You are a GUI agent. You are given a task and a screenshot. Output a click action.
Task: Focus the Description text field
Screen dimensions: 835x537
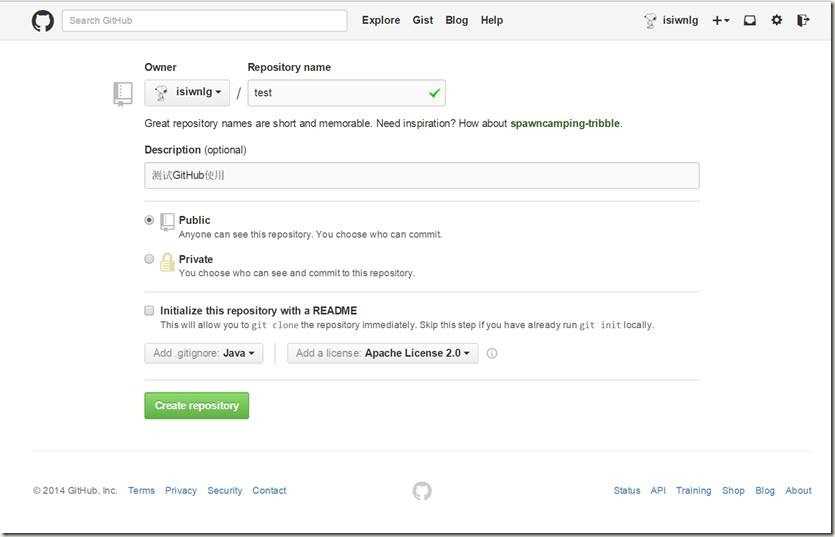tap(421, 176)
